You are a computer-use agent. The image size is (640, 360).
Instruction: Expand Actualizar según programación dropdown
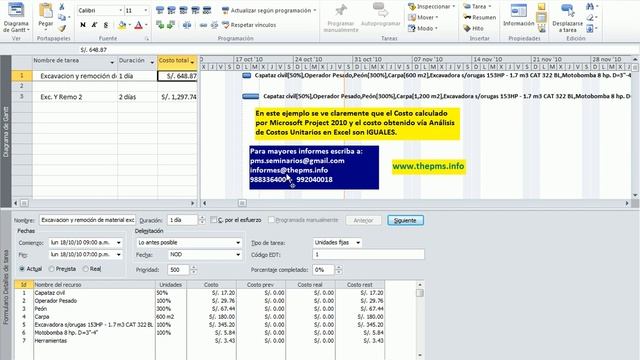315,10
